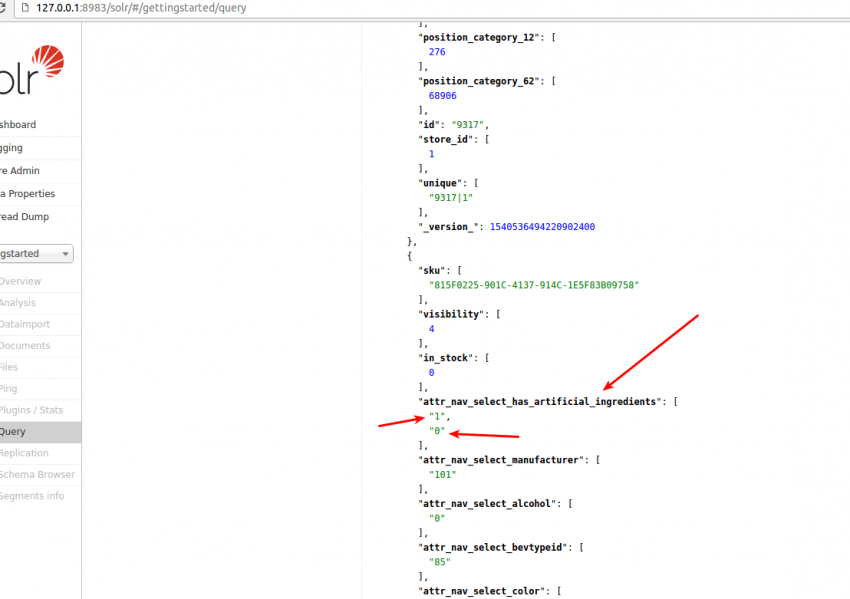The height and width of the screenshot is (599, 850).
Task: Click the in_stock value 0
Action: click(432, 373)
